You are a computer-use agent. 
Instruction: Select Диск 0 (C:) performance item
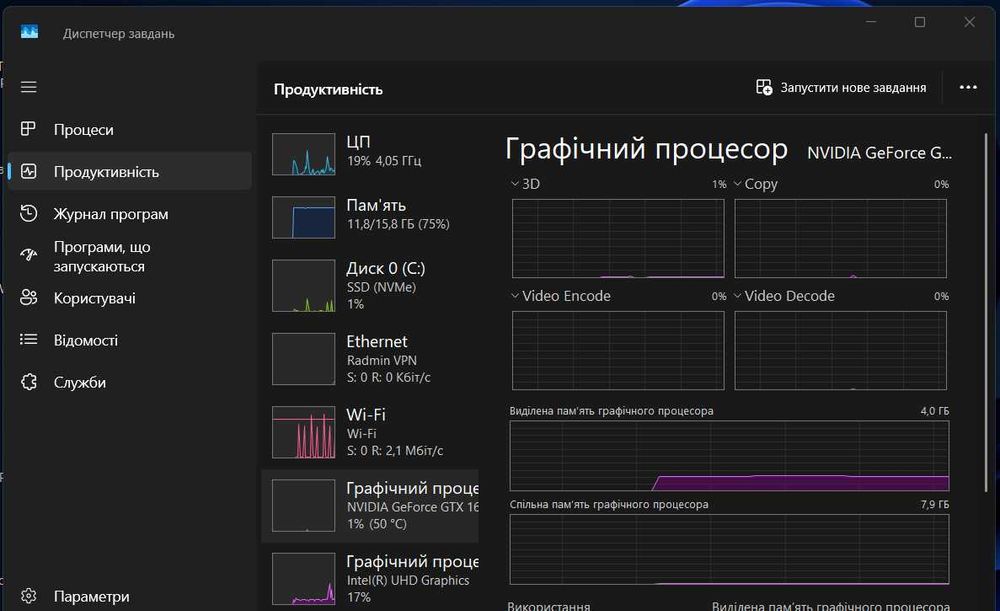coord(370,286)
